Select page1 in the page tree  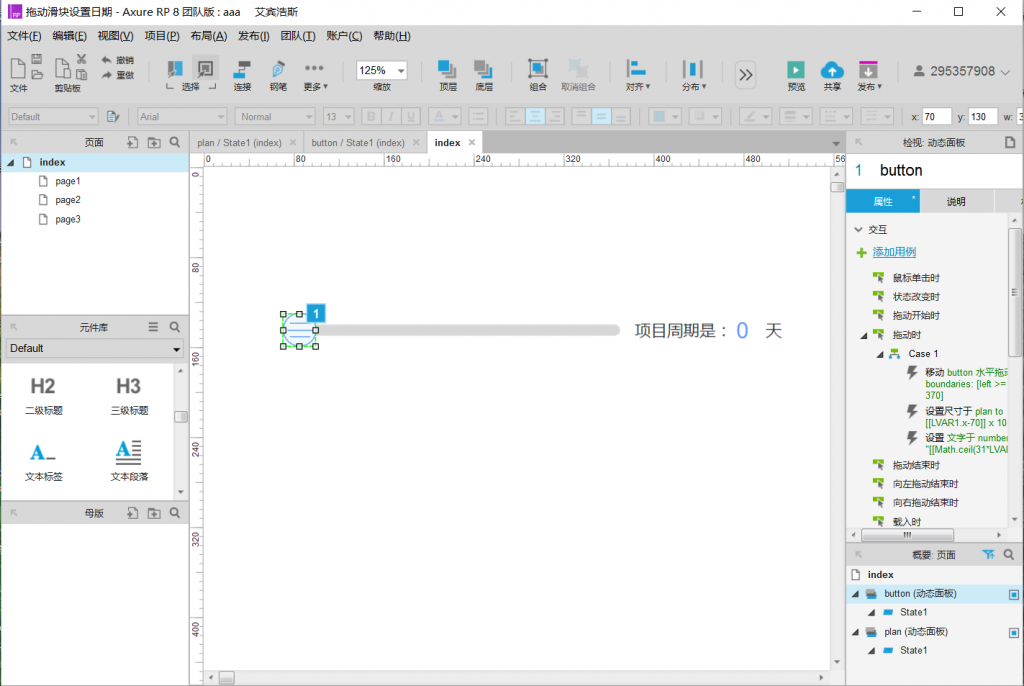coord(68,181)
